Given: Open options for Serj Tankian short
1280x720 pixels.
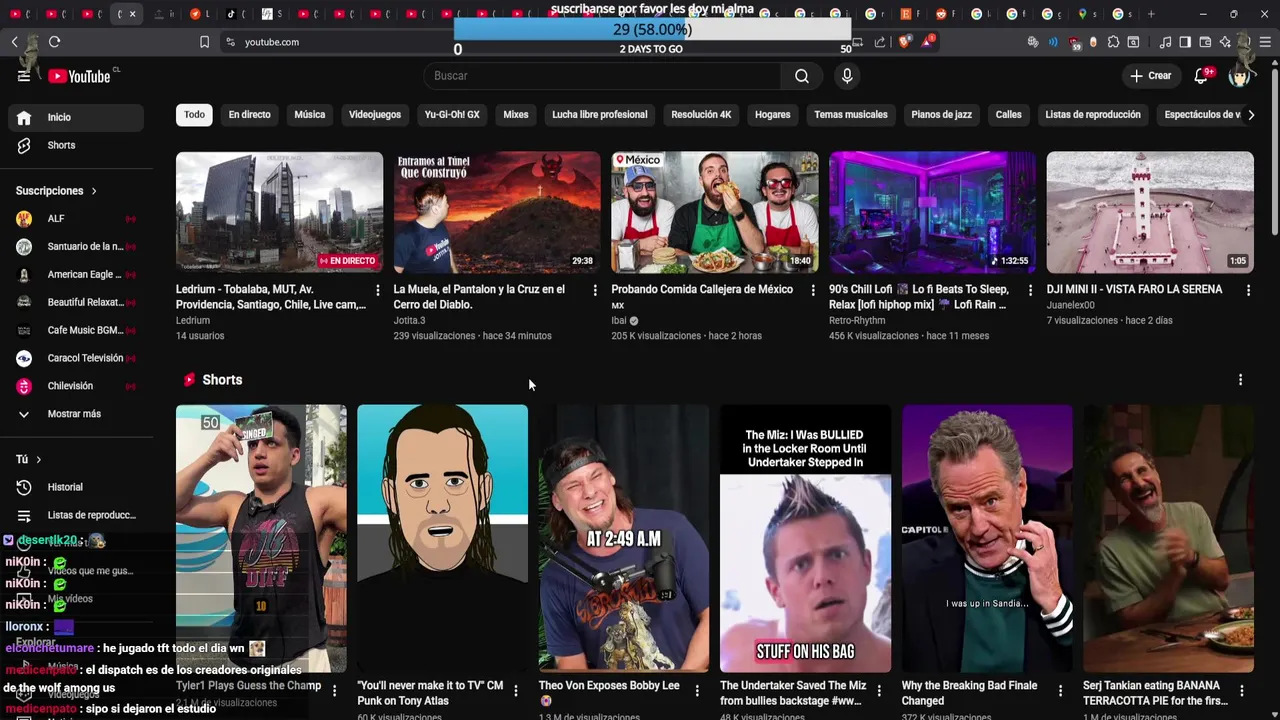Looking at the screenshot, I should pyautogui.click(x=1242, y=691).
